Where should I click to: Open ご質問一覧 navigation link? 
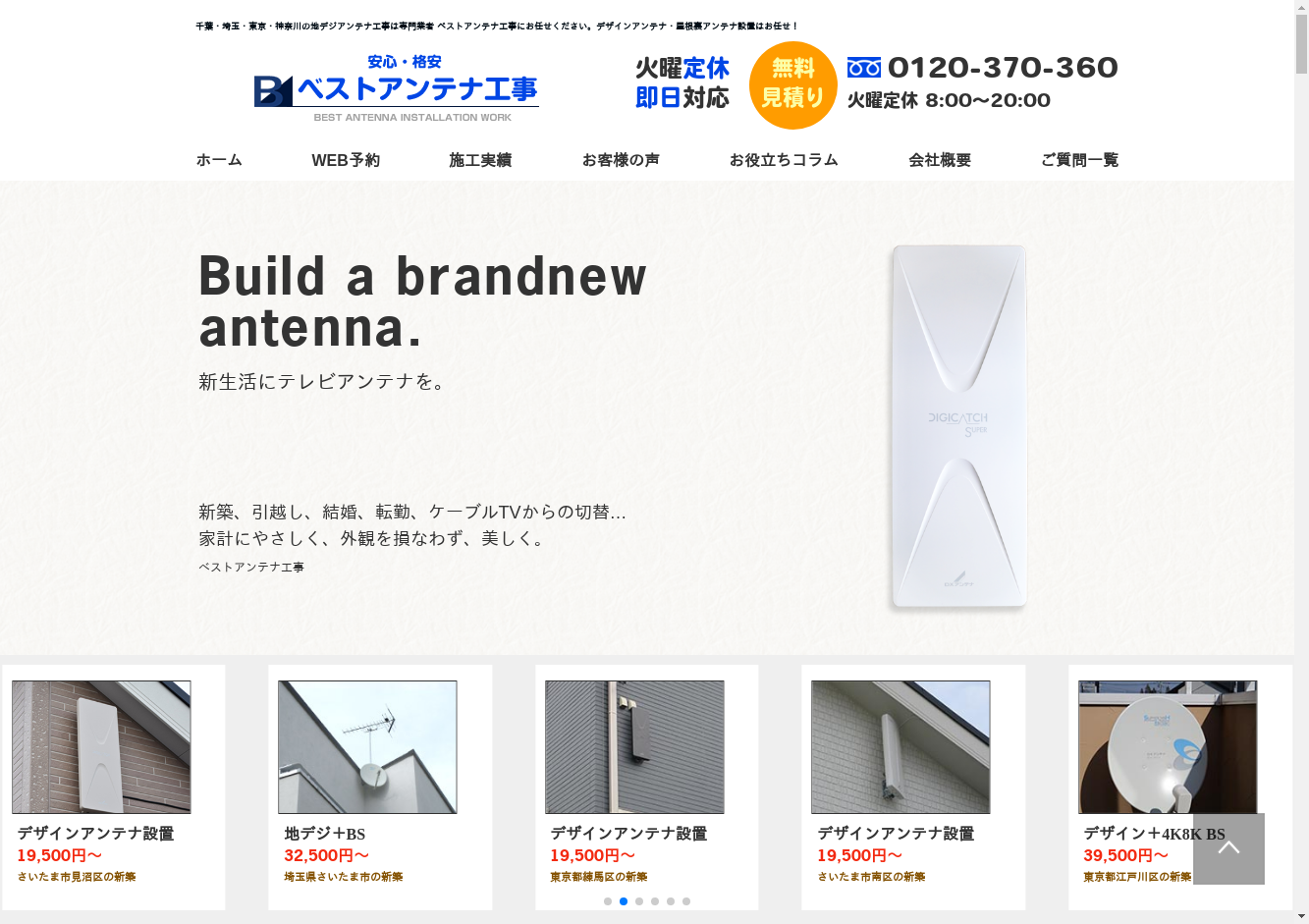(1079, 160)
